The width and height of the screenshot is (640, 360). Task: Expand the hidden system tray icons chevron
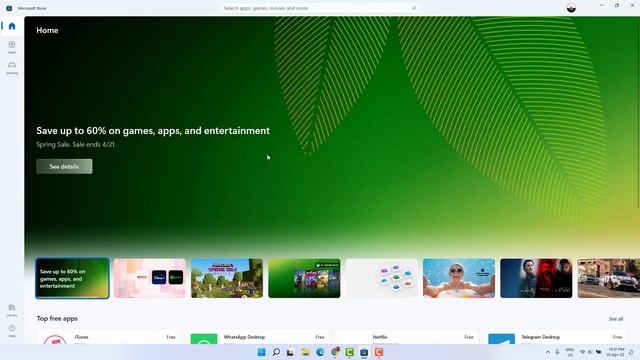coord(547,352)
